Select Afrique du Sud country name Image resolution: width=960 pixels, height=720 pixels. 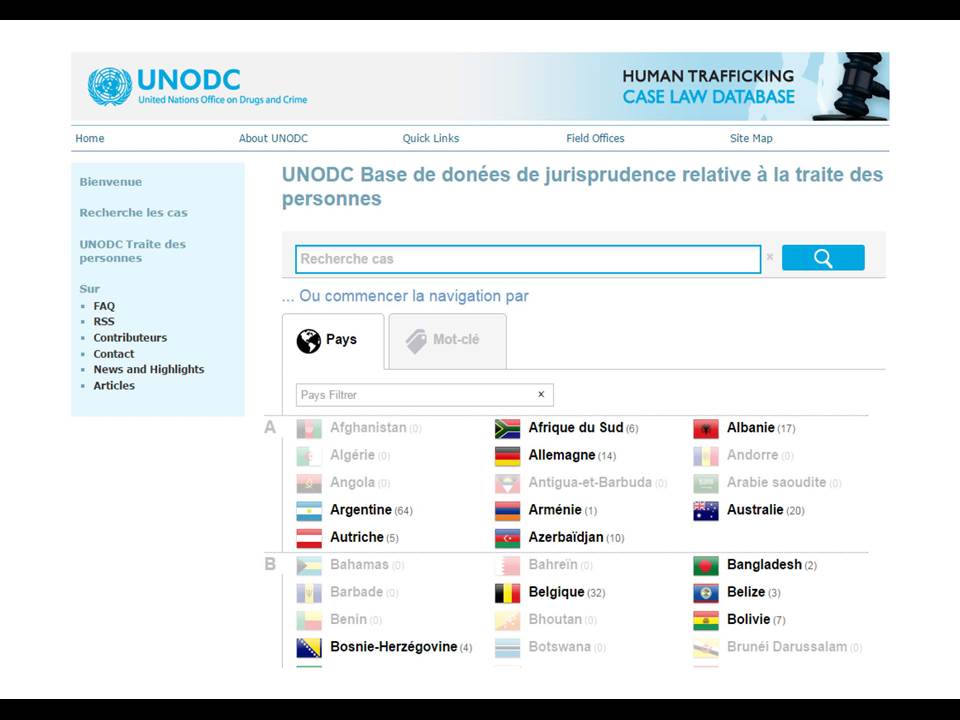pyautogui.click(x=576, y=427)
